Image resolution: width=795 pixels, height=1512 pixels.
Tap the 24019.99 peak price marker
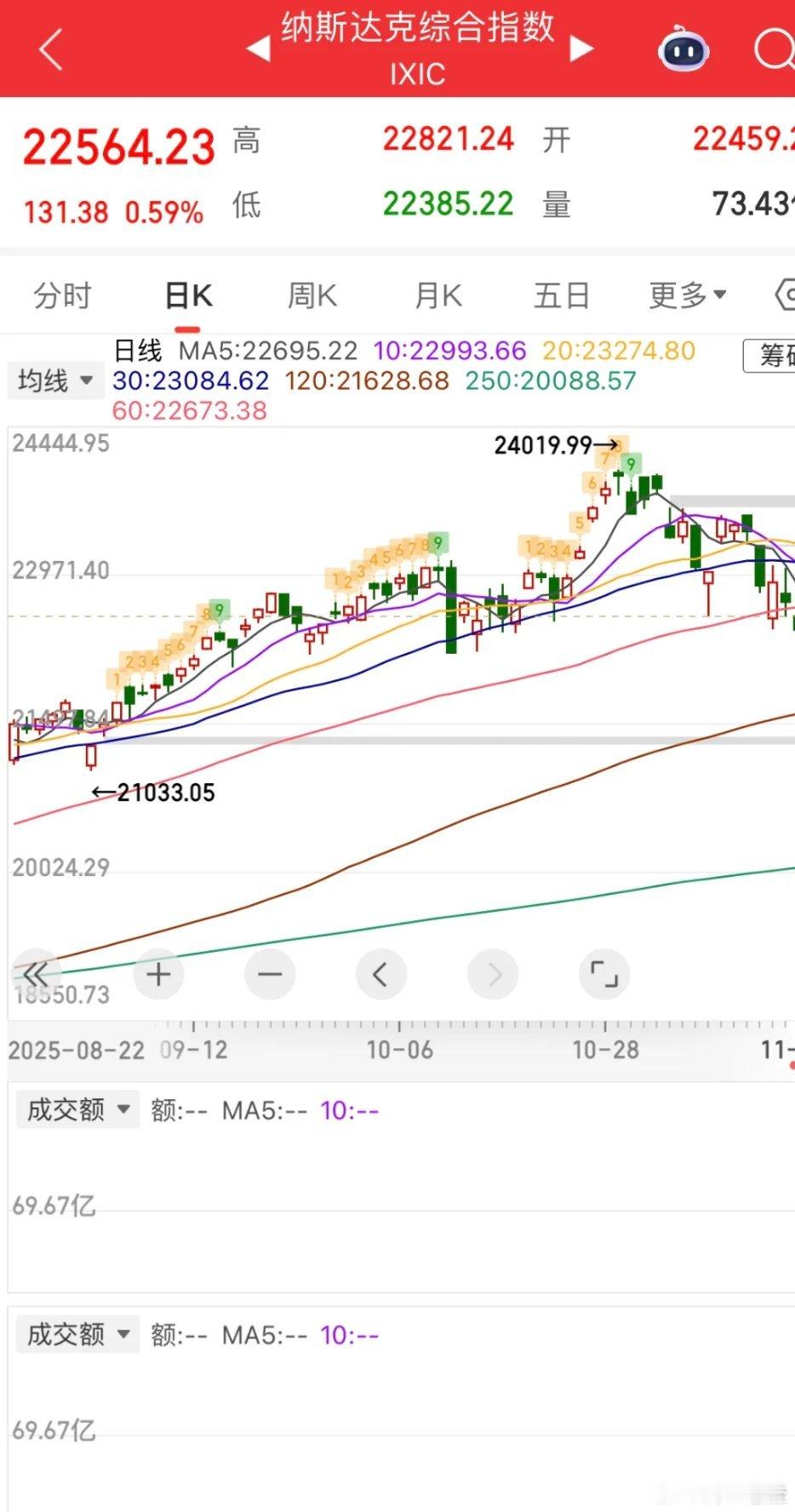pos(556,445)
